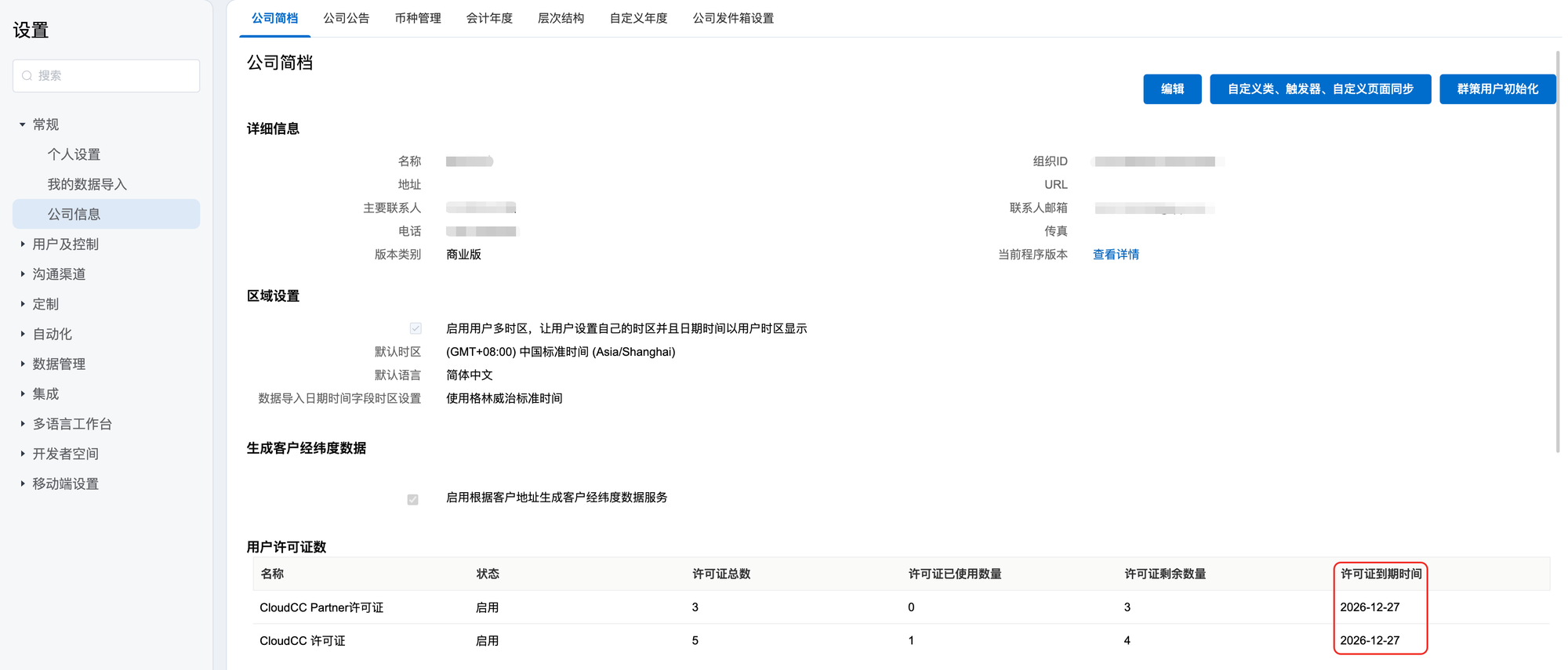Toggle the multi-timezone checkbox
Screen dimensions: 1568x670
point(416,328)
